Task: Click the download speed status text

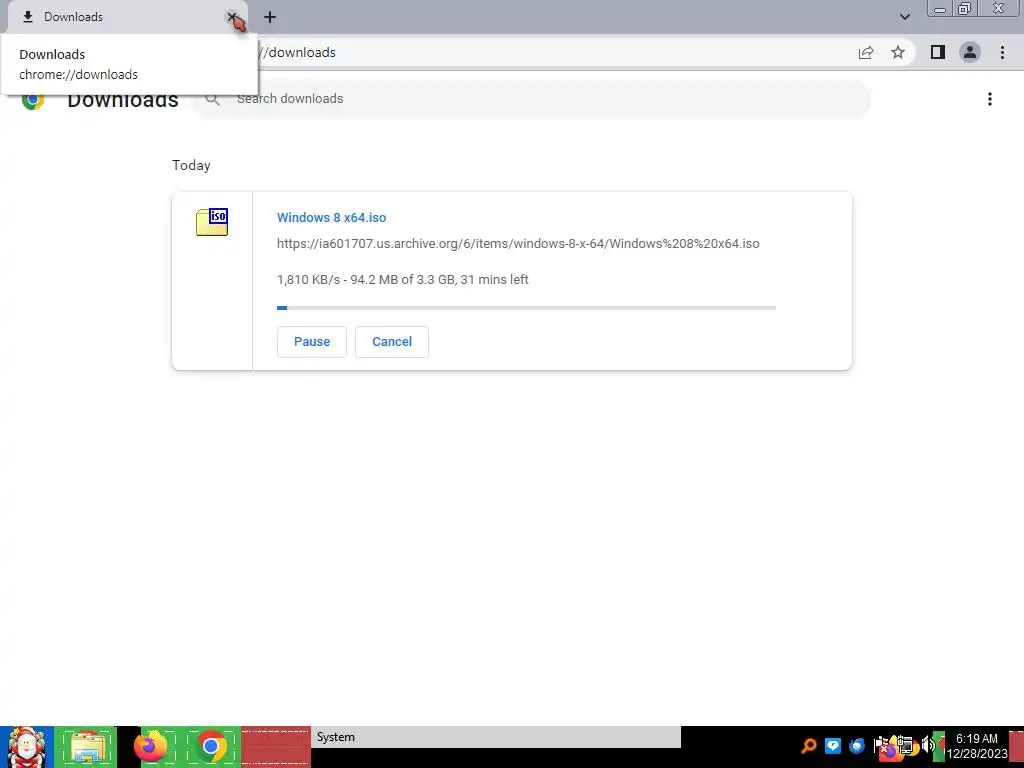Action: [402, 280]
